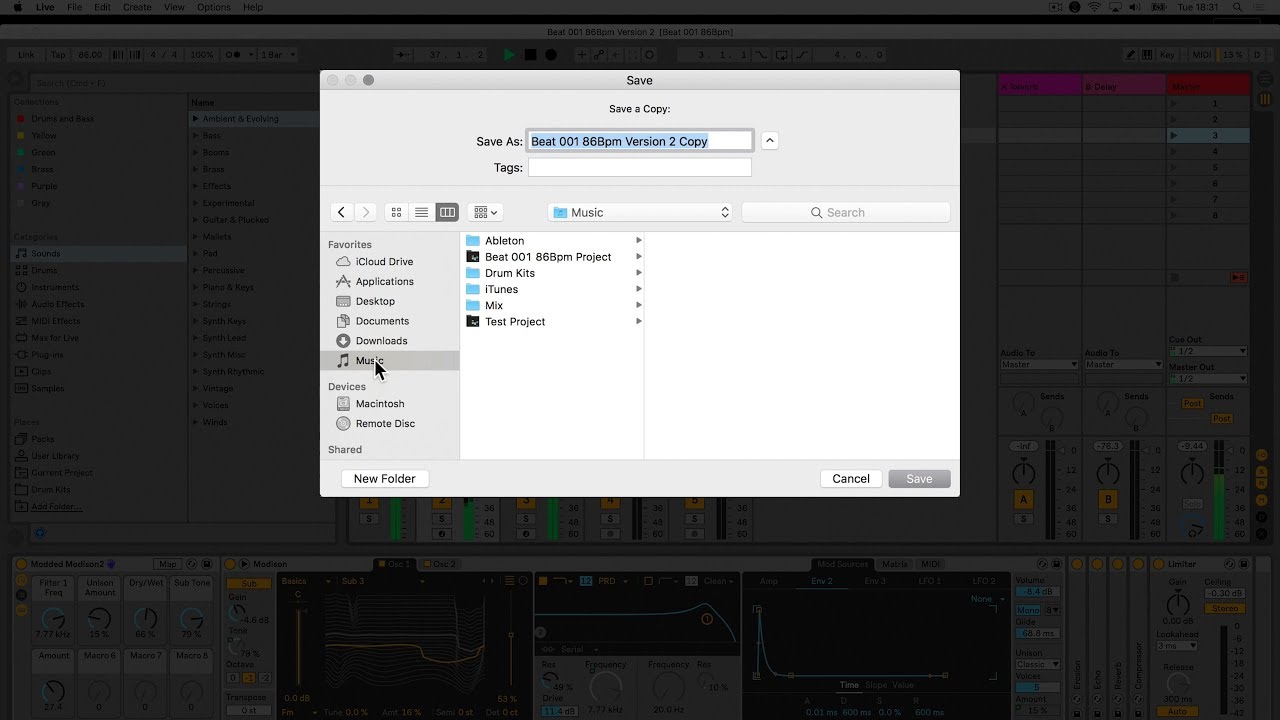Open the Music location dropdown

[x=640, y=212]
